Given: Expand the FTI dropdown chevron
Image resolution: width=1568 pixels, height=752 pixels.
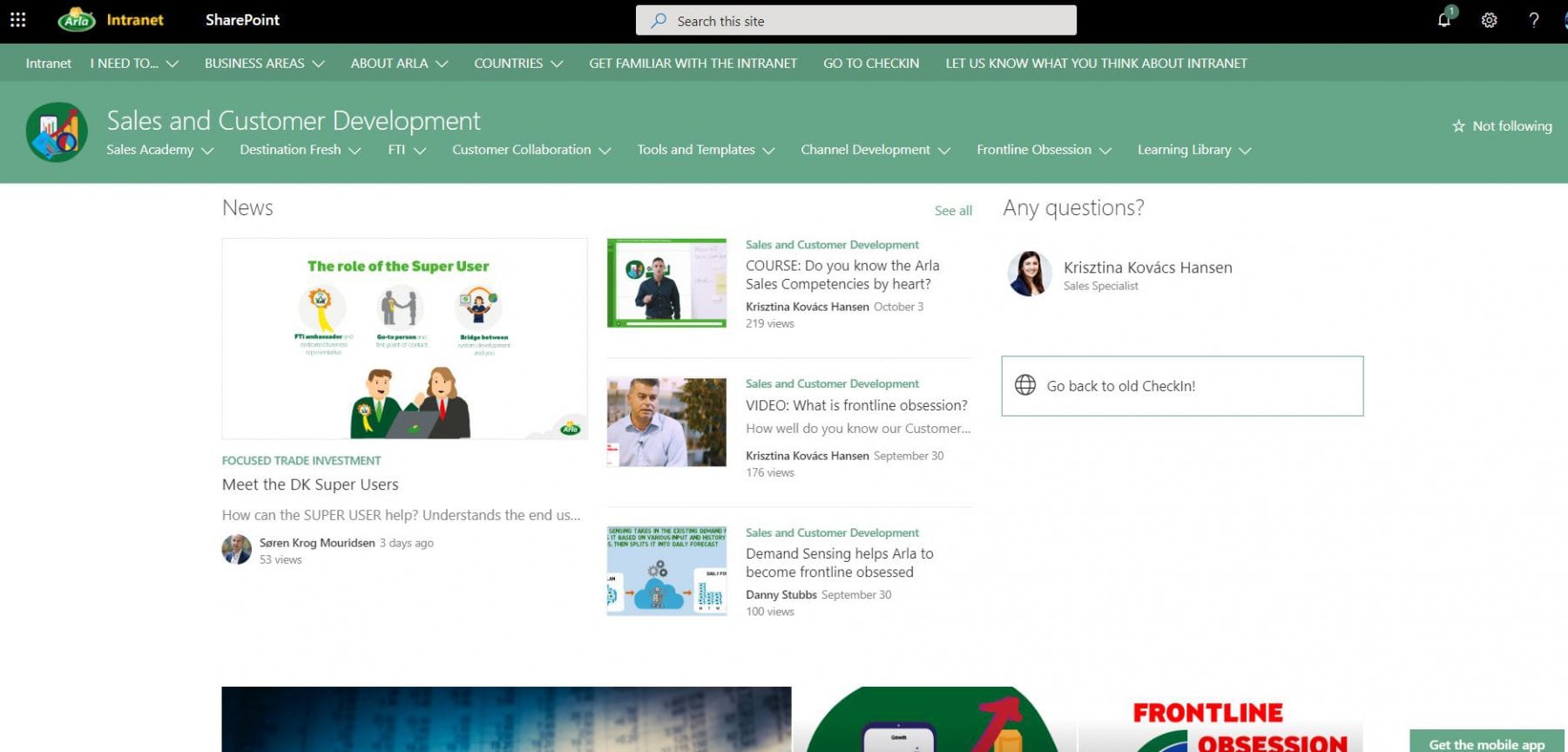Looking at the screenshot, I should point(420,151).
